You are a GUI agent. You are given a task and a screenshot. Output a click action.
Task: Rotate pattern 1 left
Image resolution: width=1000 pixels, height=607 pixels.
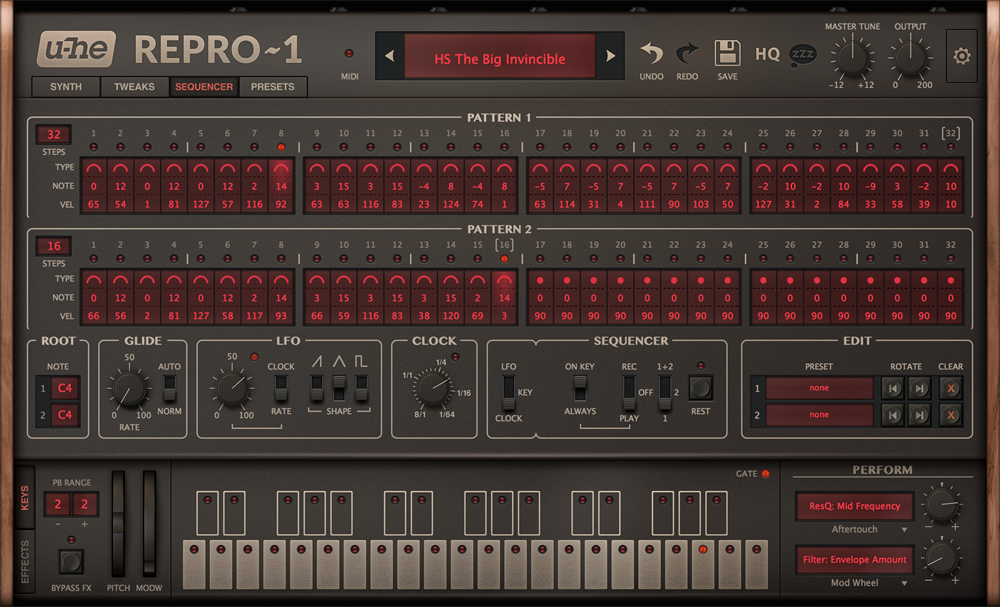pyautogui.click(x=893, y=388)
